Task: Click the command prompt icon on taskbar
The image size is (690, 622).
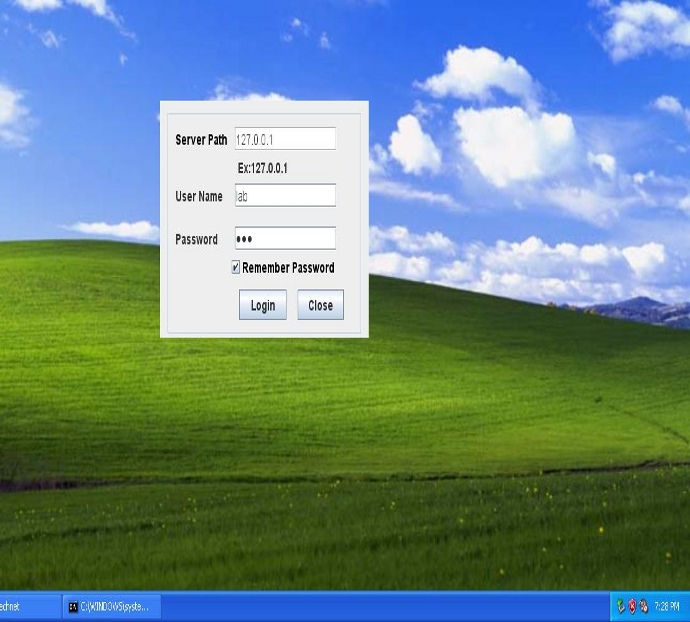Action: pyautogui.click(x=73, y=607)
